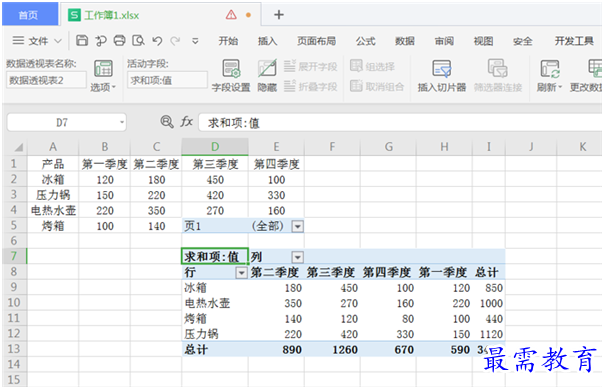Click cell A1 containing 产品
Viewport: 605px width, 391px height.
click(53, 164)
